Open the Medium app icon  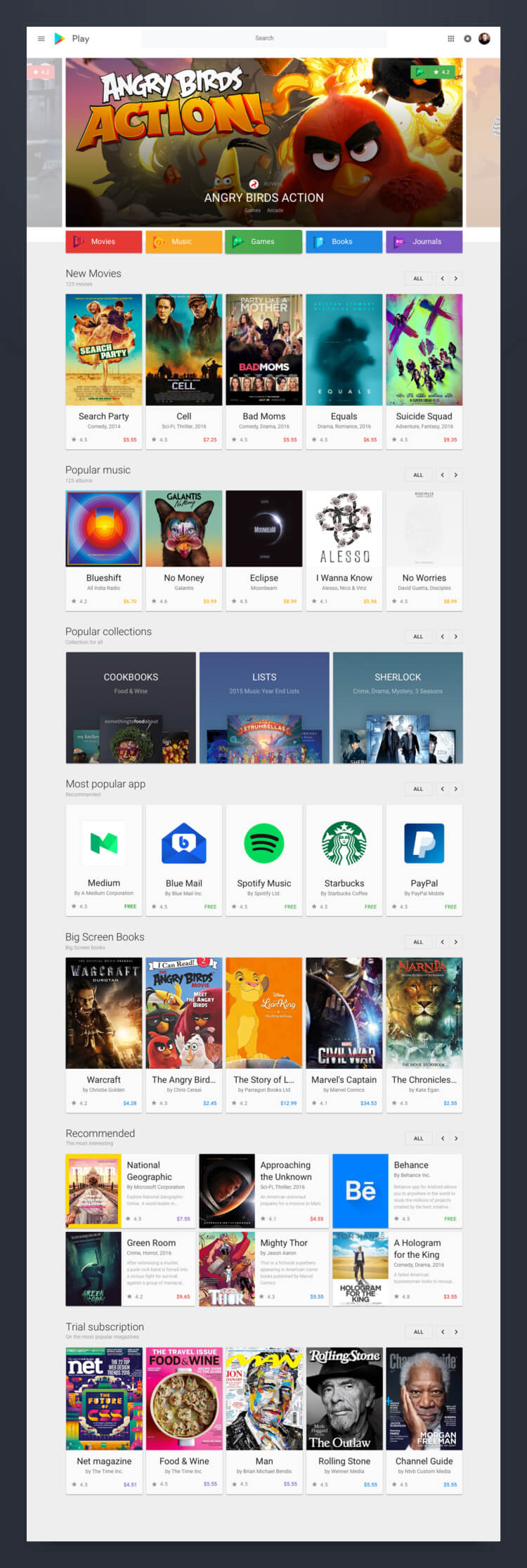[104, 843]
